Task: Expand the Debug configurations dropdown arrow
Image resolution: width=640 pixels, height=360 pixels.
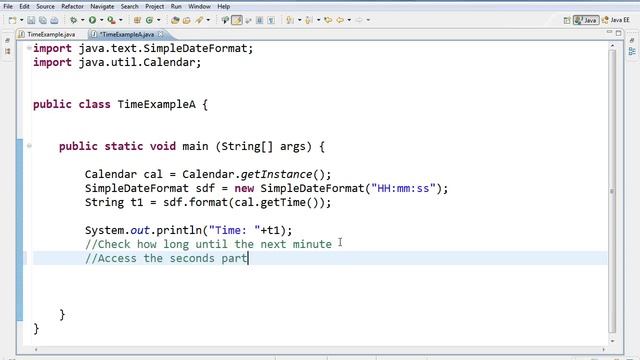Action: (82, 20)
